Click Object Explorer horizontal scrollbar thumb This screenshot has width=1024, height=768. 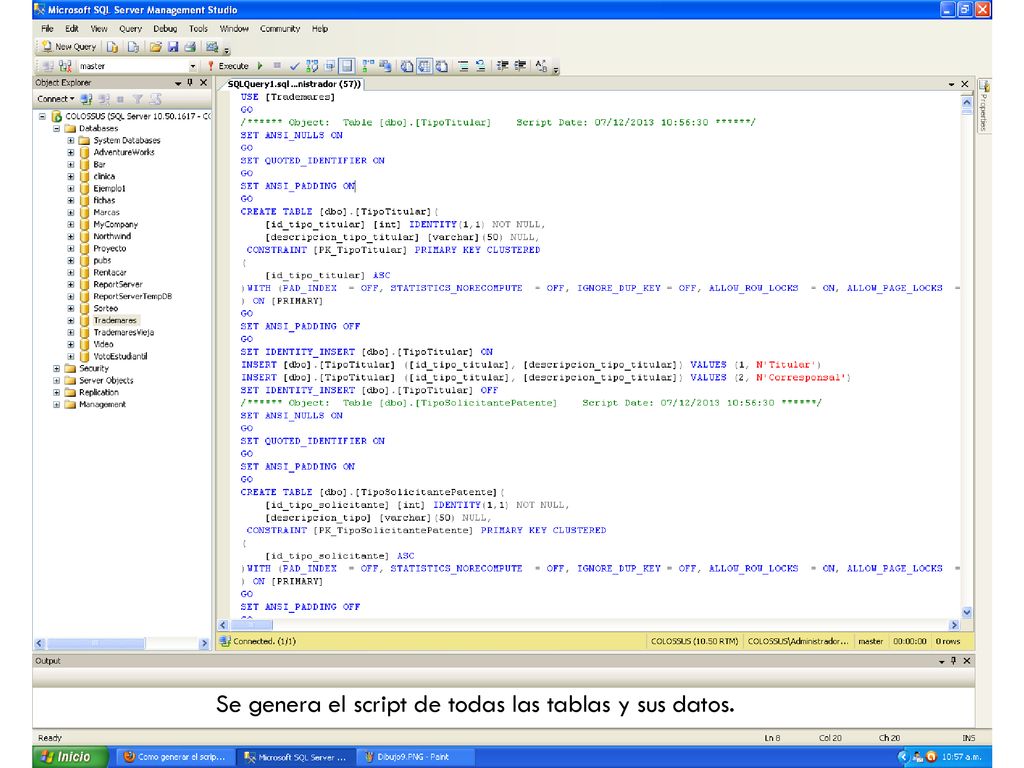(95, 643)
